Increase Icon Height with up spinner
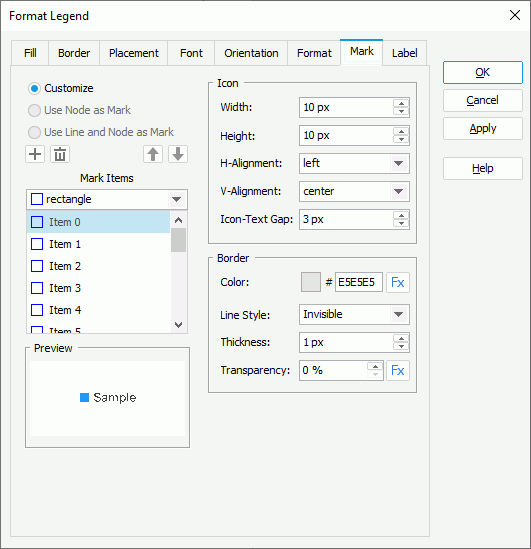Screen dimensions: 531x549 click(x=401, y=131)
